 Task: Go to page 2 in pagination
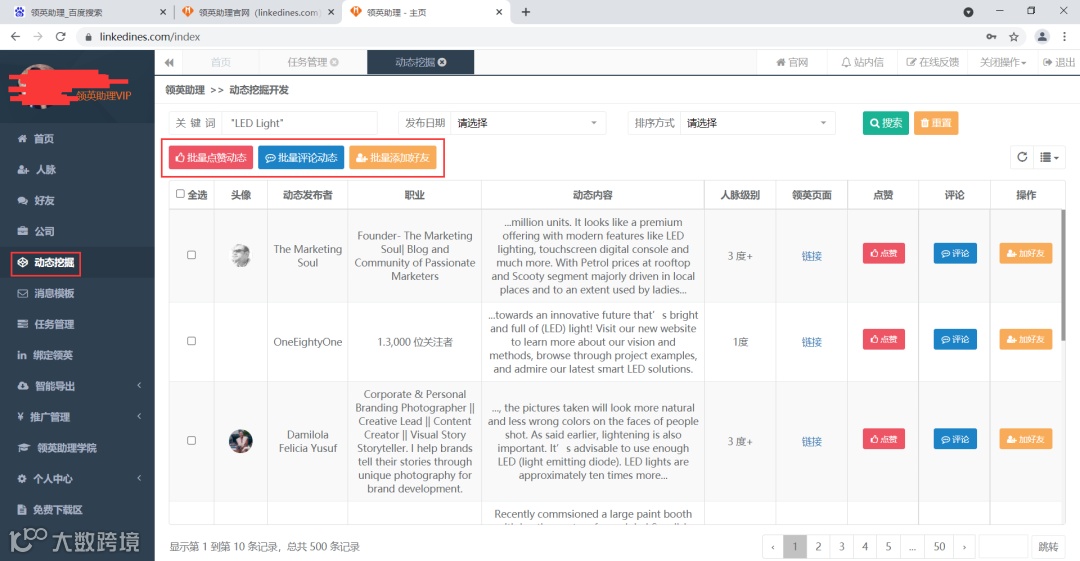(818, 547)
